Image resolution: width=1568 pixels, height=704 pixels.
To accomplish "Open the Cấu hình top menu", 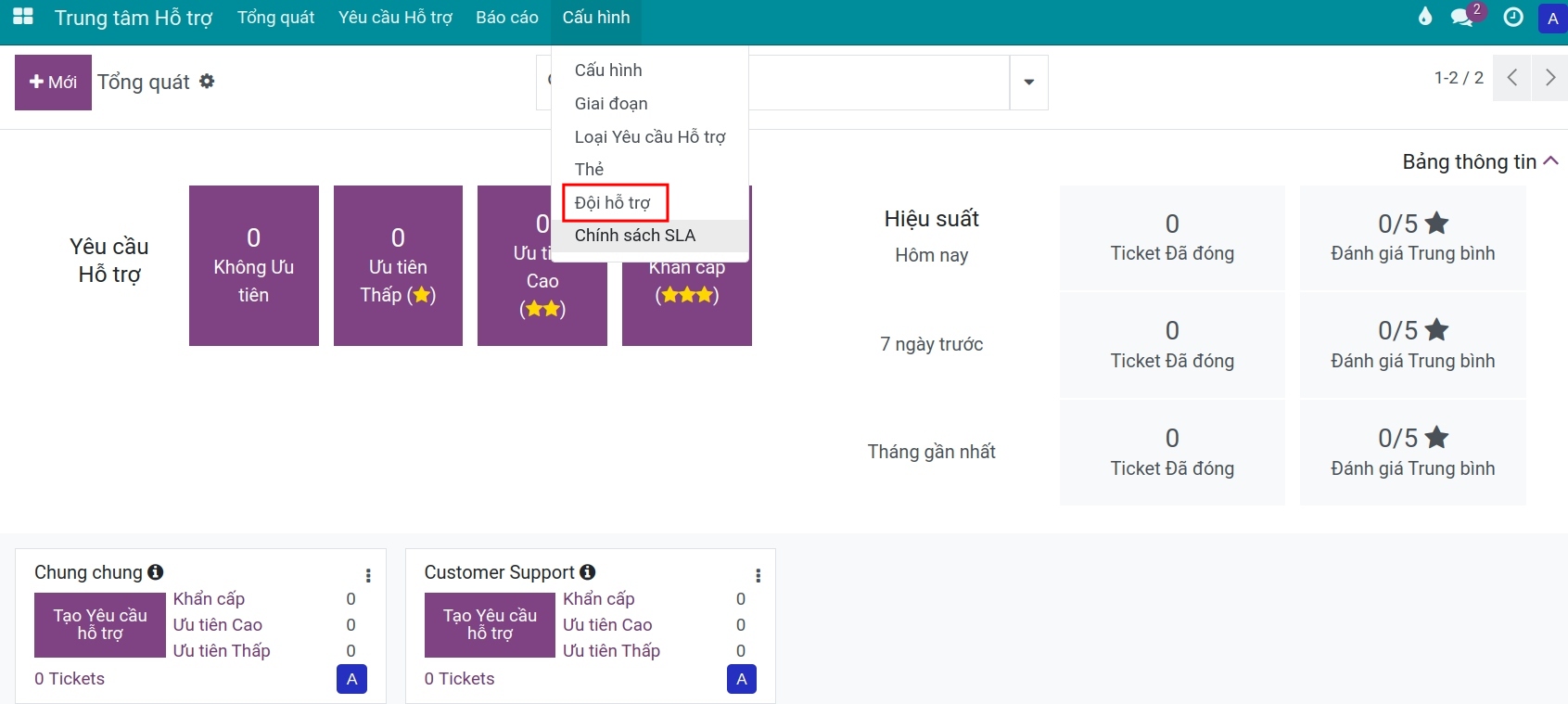I will point(596,18).
